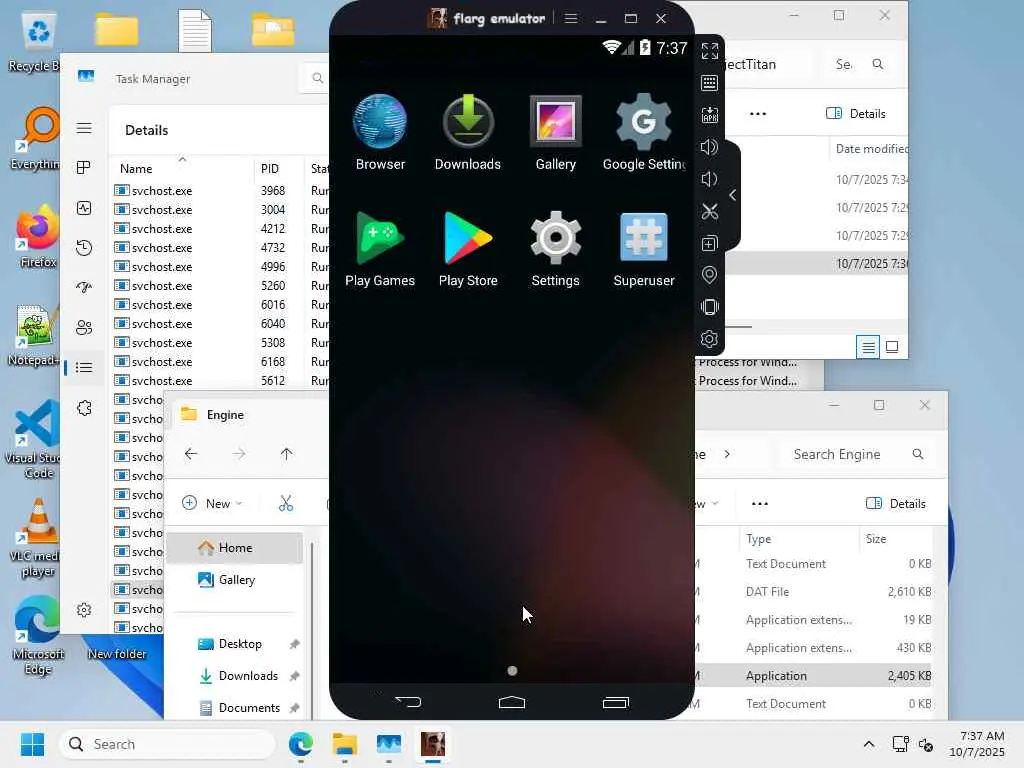Click the add instance plus icon in emulator sidebar

coord(710,243)
